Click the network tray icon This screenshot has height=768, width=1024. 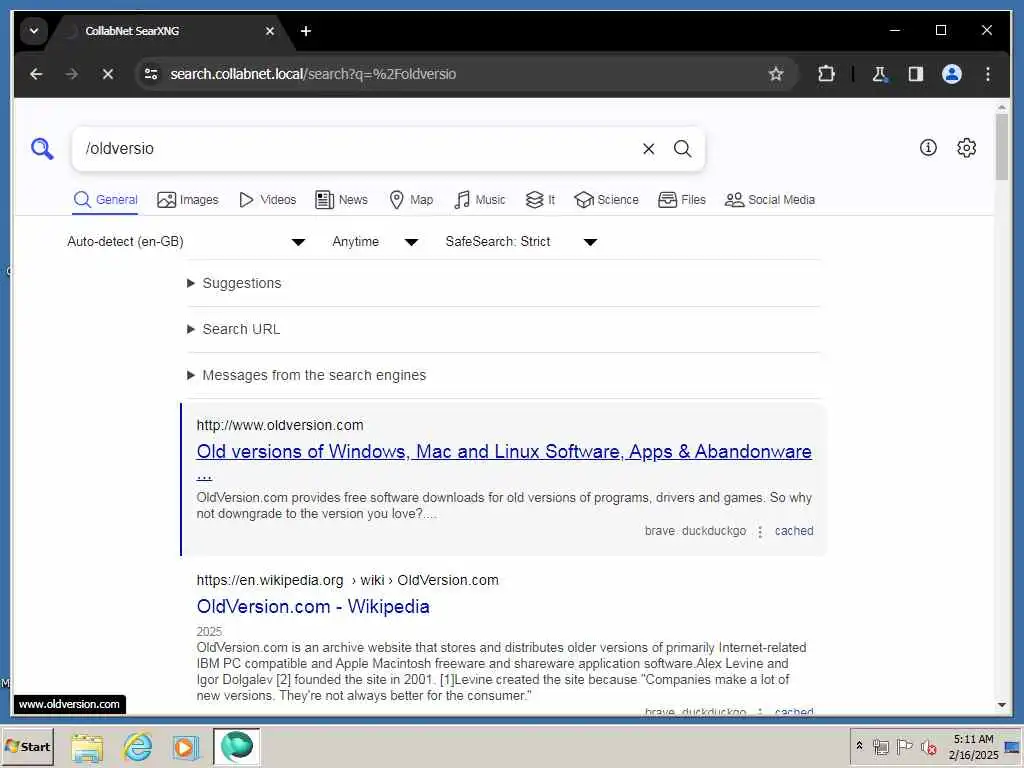pyautogui.click(x=881, y=746)
